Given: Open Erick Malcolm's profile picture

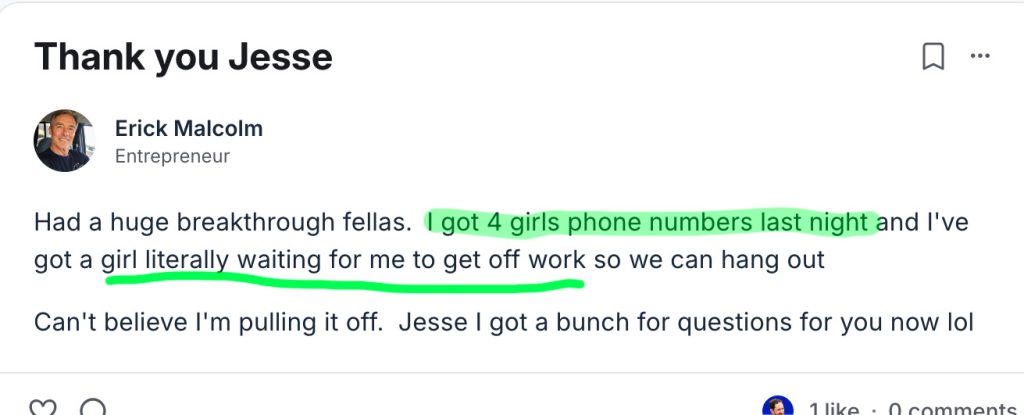Looking at the screenshot, I should point(64,141).
